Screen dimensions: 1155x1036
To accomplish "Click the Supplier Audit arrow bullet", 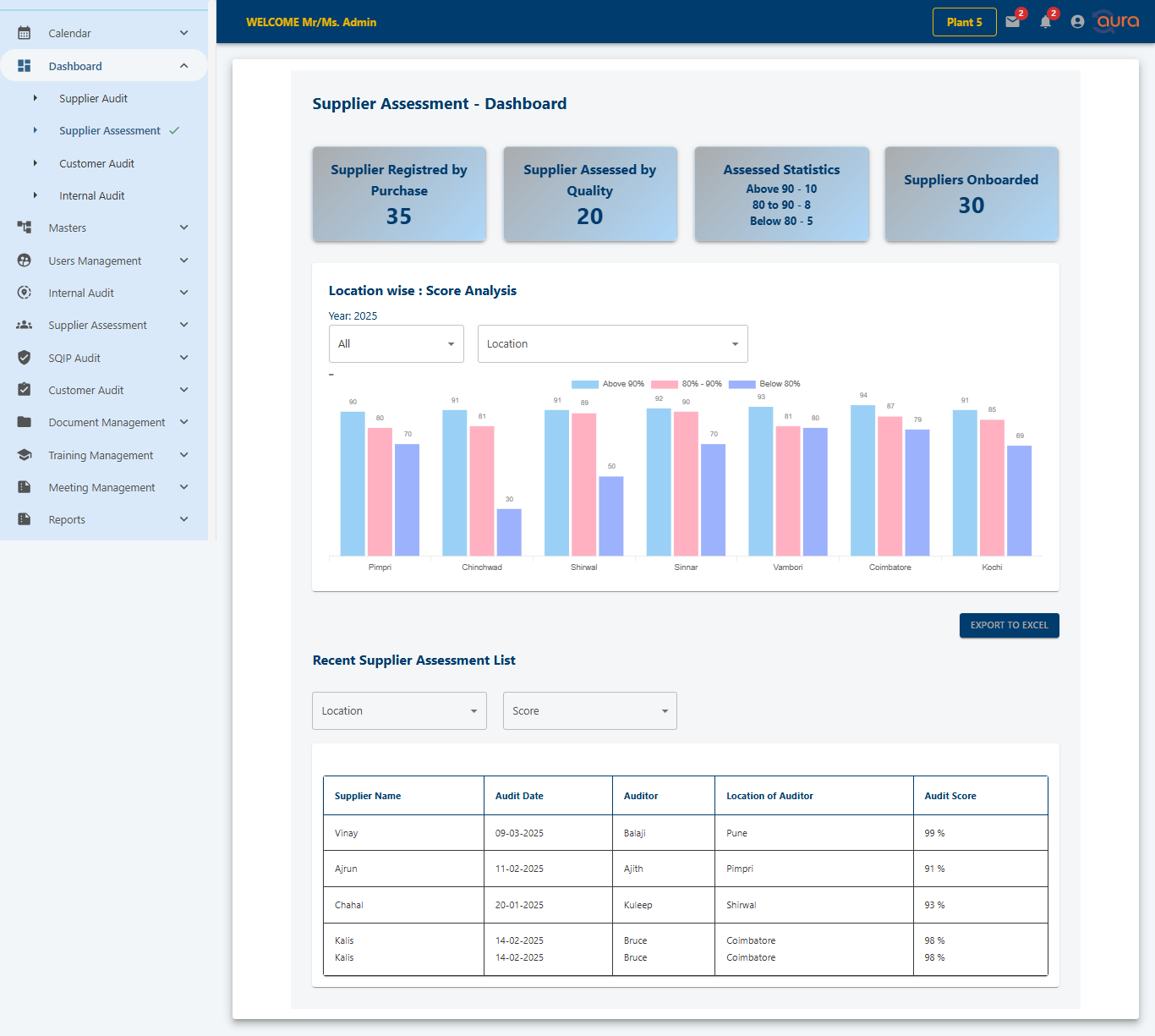I will [x=36, y=98].
